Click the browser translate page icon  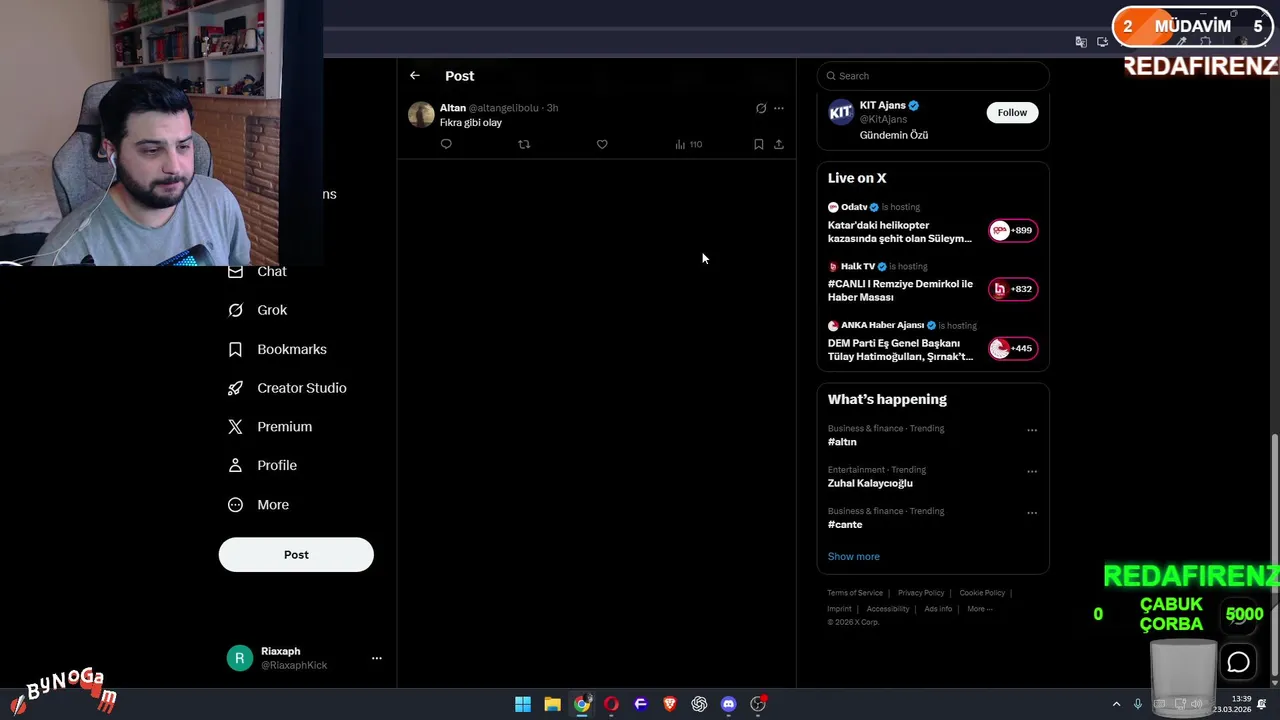1081,42
